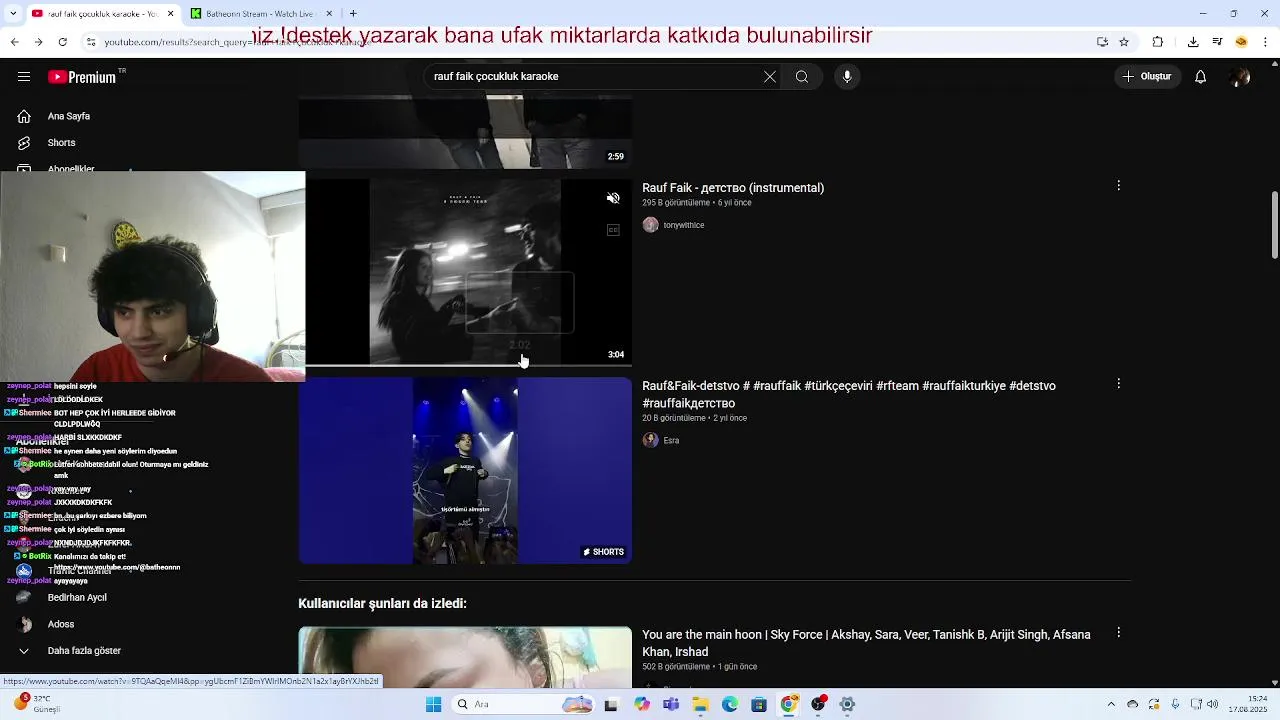Open more options for Rauf&Faik-detstvo short
The height and width of the screenshot is (720, 1280).
pos(1119,384)
